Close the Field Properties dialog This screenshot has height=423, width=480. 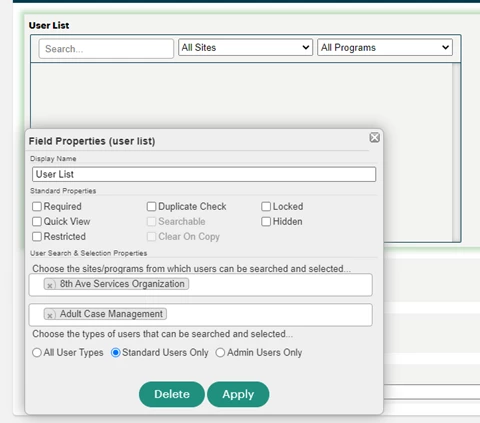coord(375,137)
